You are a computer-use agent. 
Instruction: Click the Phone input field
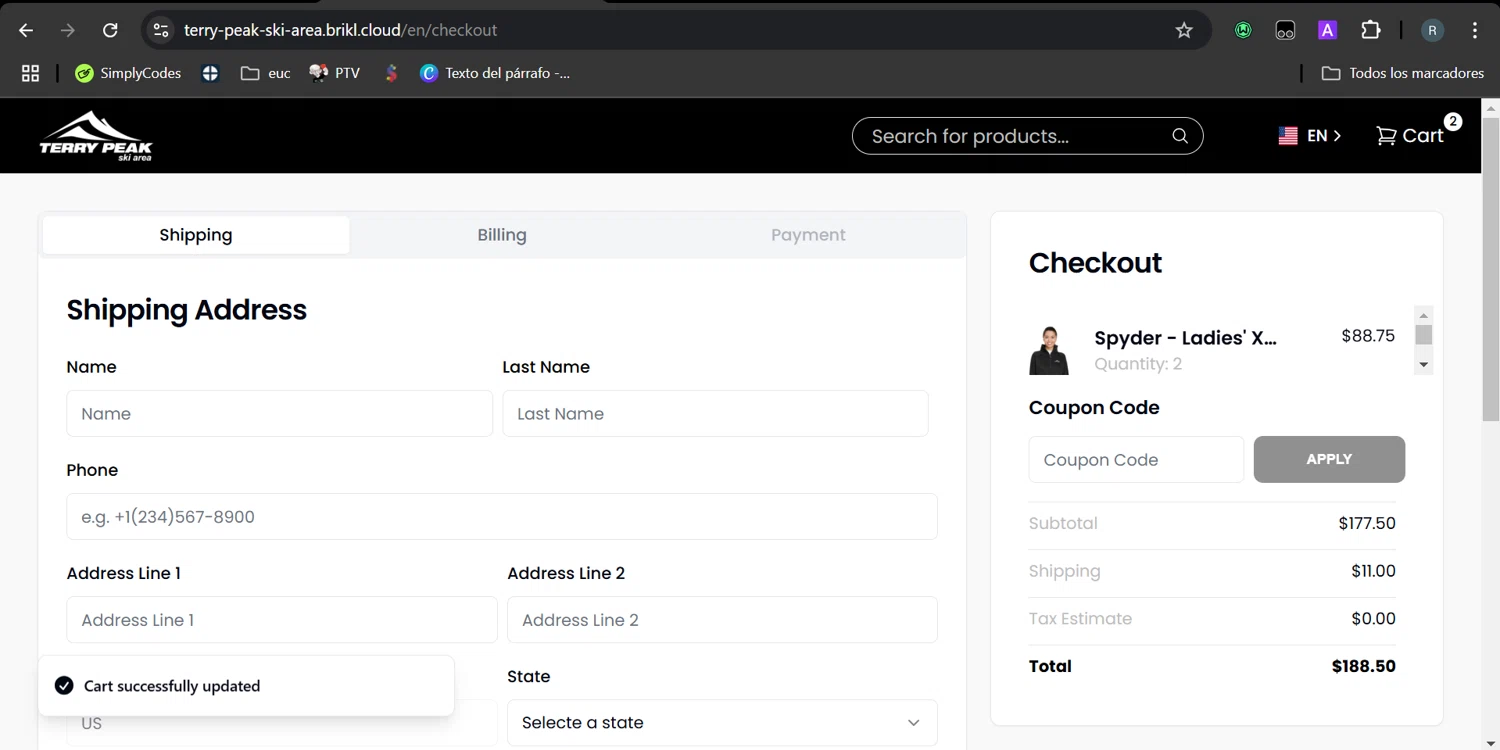click(x=502, y=516)
